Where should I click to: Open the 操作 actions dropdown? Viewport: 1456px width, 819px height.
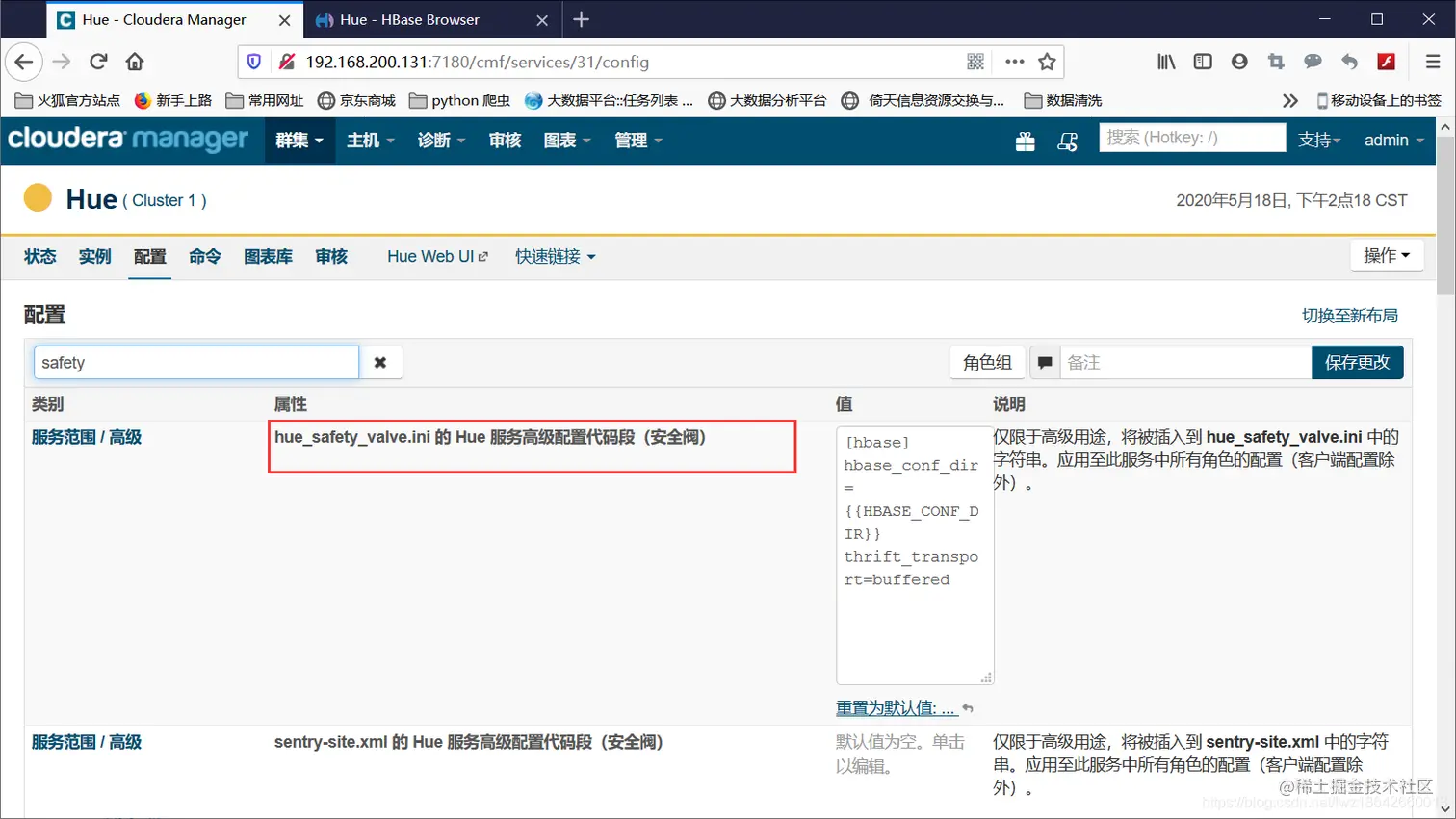pyautogui.click(x=1387, y=255)
